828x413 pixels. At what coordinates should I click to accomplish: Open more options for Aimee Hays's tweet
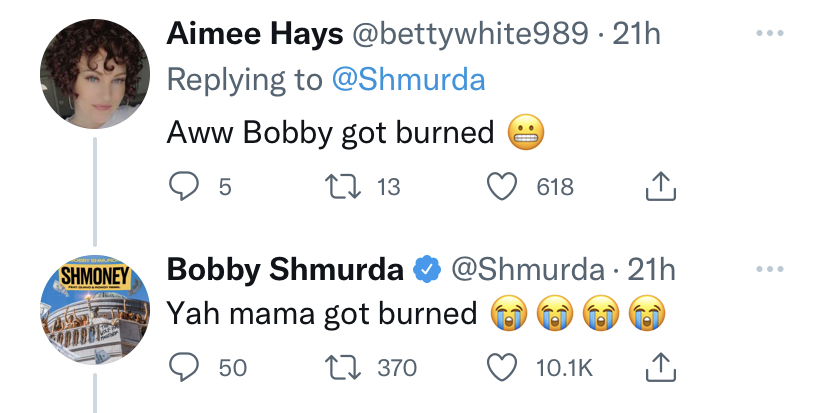coord(767,33)
